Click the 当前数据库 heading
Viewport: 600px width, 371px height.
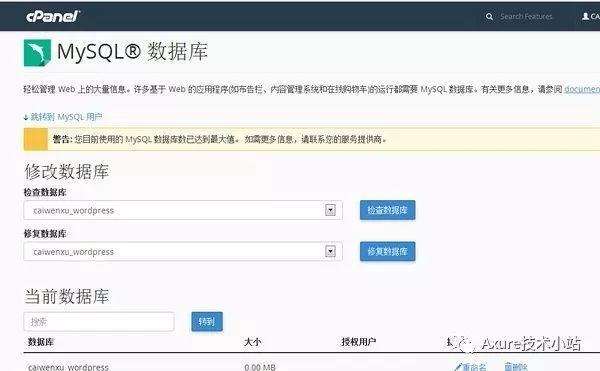click(67, 296)
